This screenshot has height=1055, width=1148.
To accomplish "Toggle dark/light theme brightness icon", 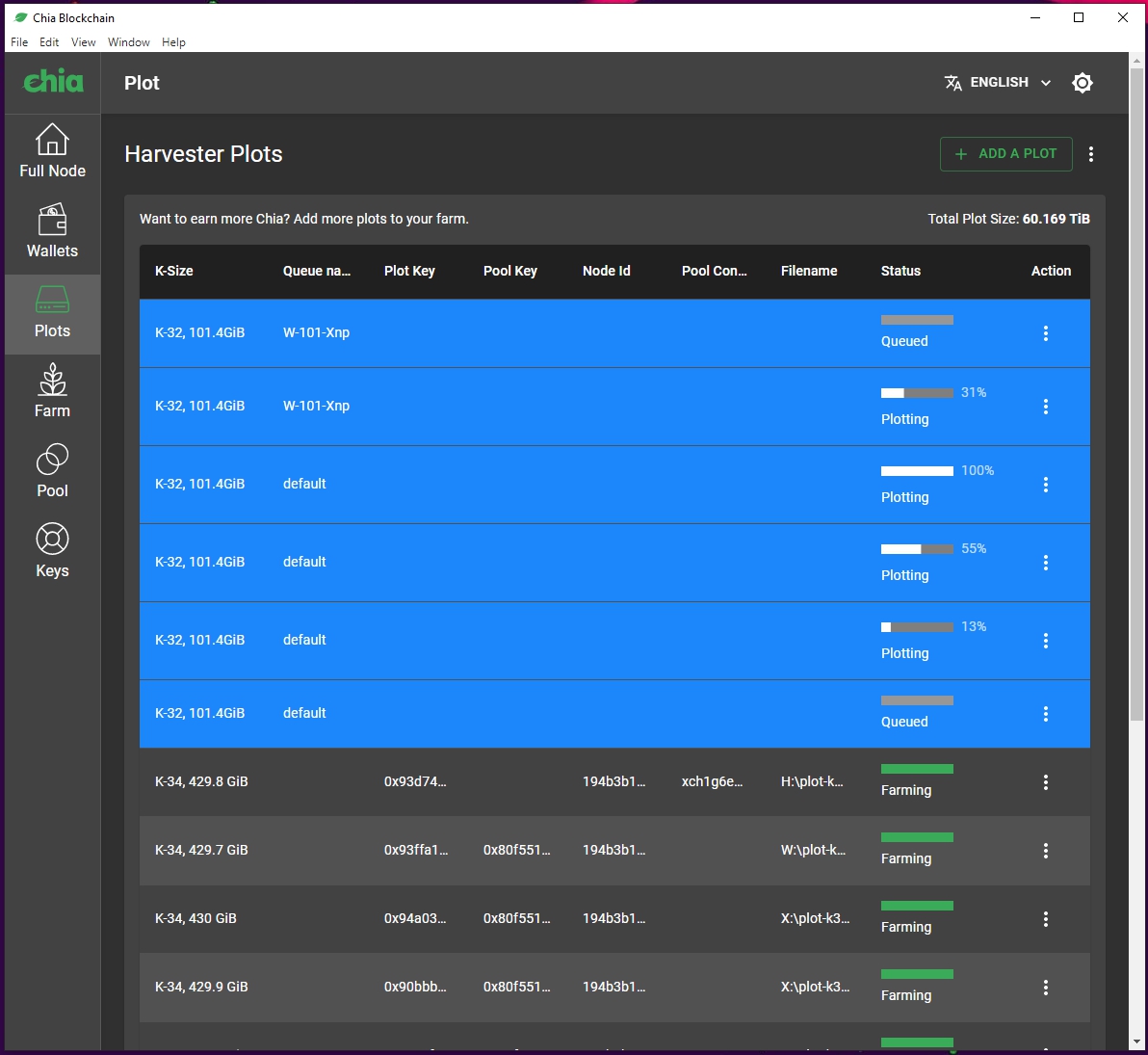I will click(x=1083, y=83).
